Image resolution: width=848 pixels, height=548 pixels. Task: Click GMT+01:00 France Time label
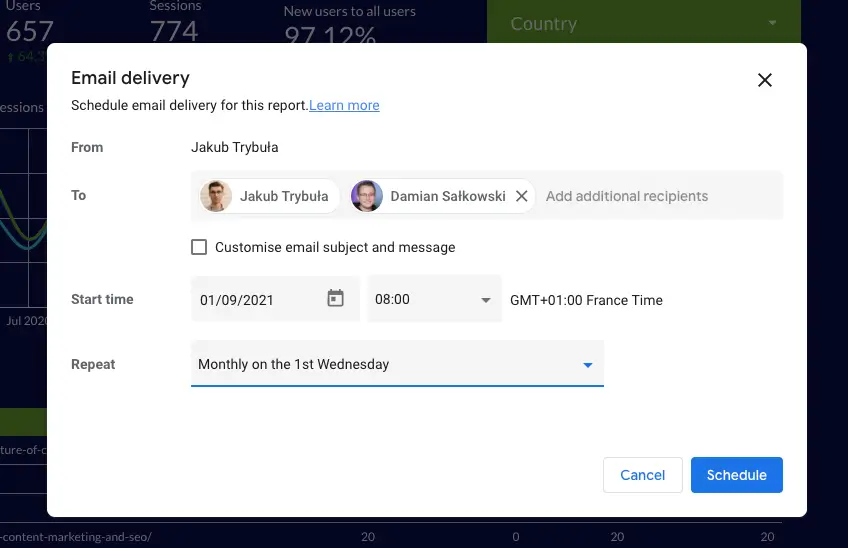586,300
